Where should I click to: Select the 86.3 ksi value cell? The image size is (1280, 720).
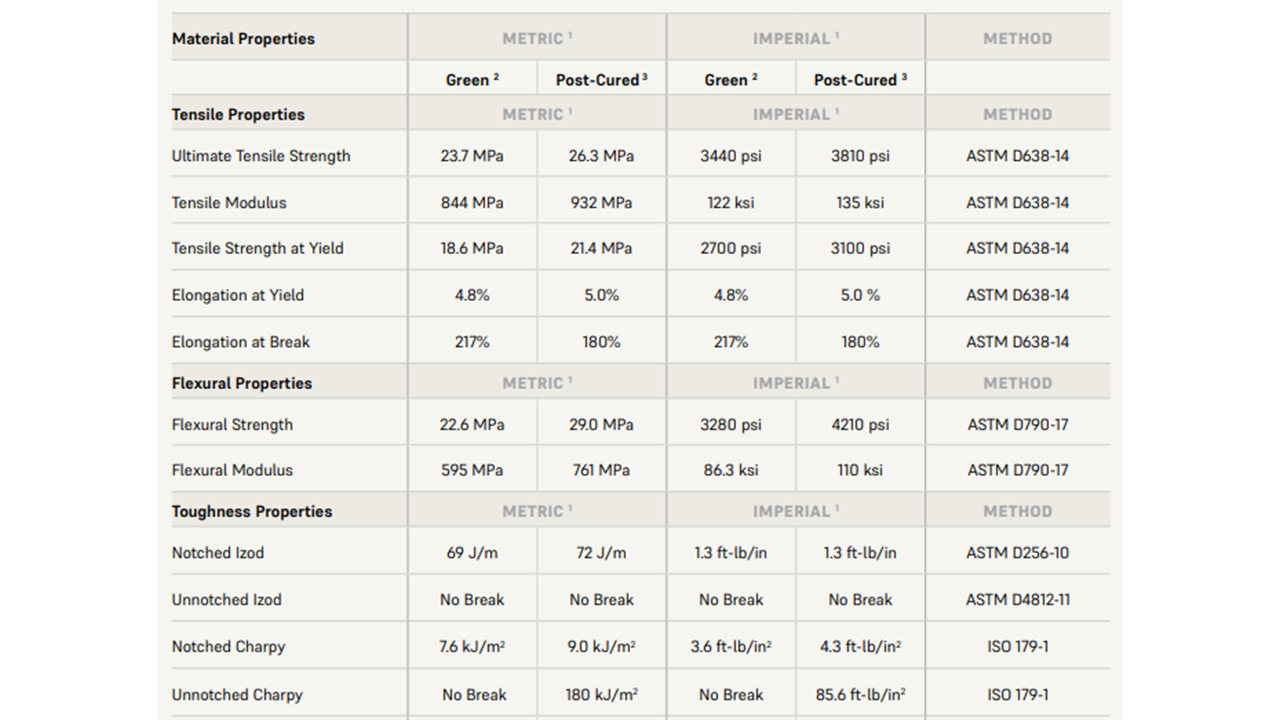click(731, 470)
